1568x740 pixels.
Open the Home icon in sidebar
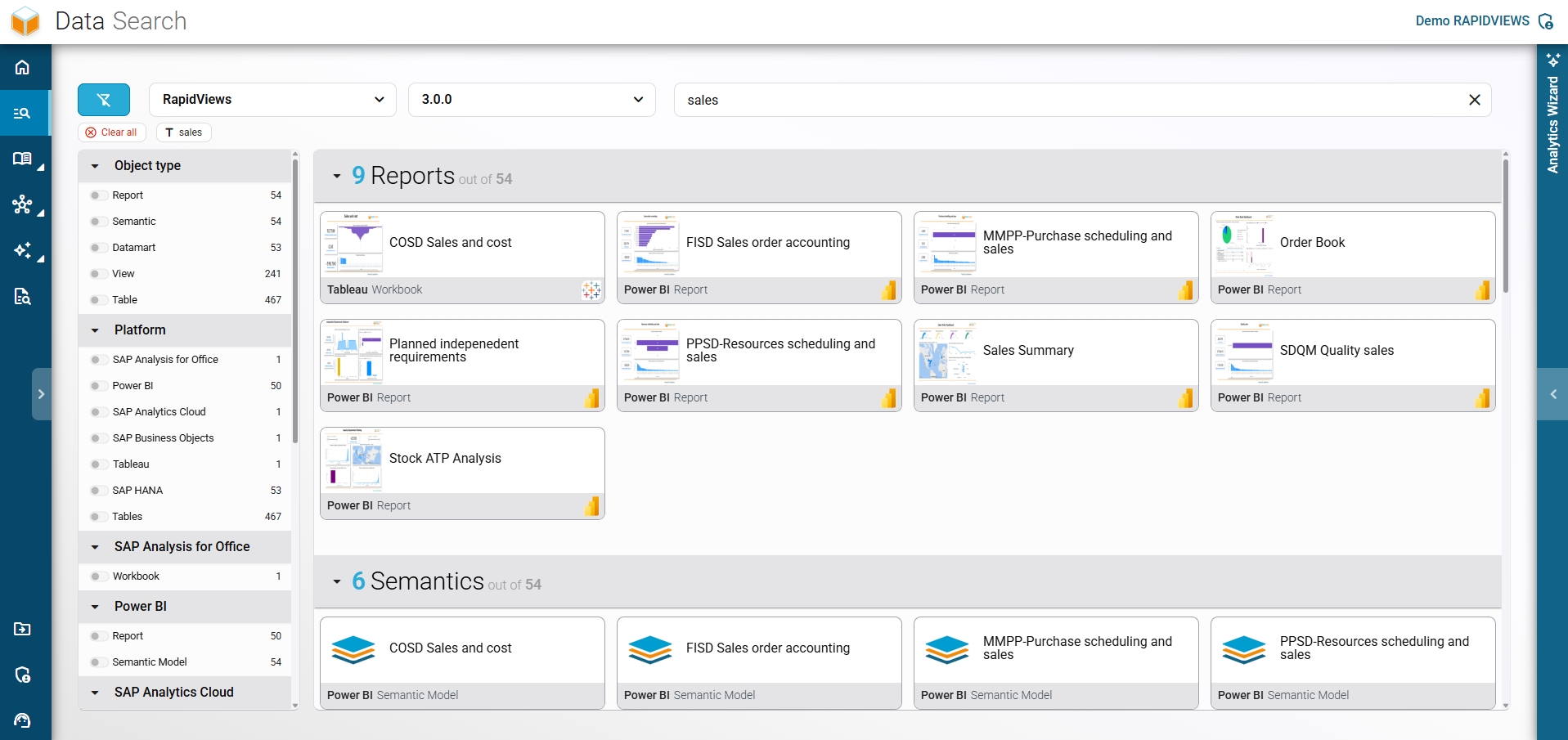coord(22,67)
